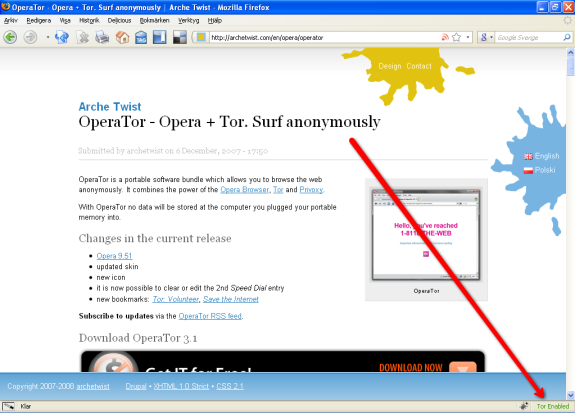
Task: Open the CSS 2.1 footer link
Action: (230, 386)
